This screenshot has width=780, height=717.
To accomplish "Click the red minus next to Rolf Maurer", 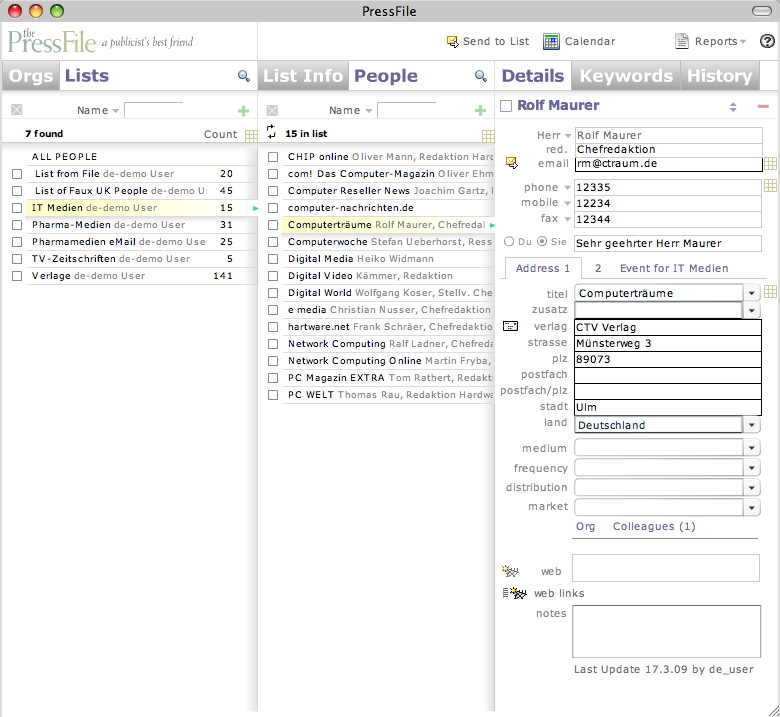I will click(763, 106).
